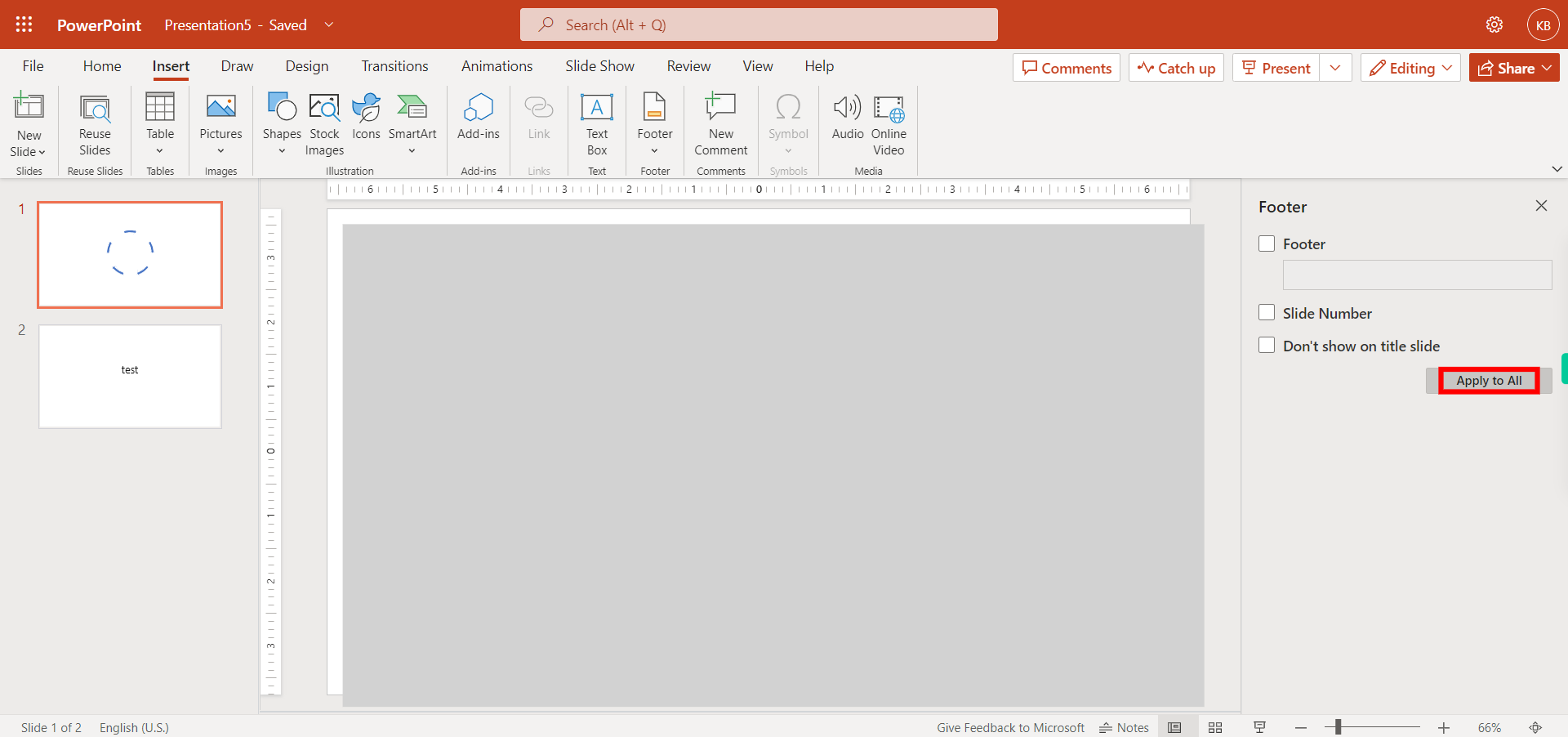Switch to the Design tab
This screenshot has width=1568, height=737.
(x=307, y=66)
